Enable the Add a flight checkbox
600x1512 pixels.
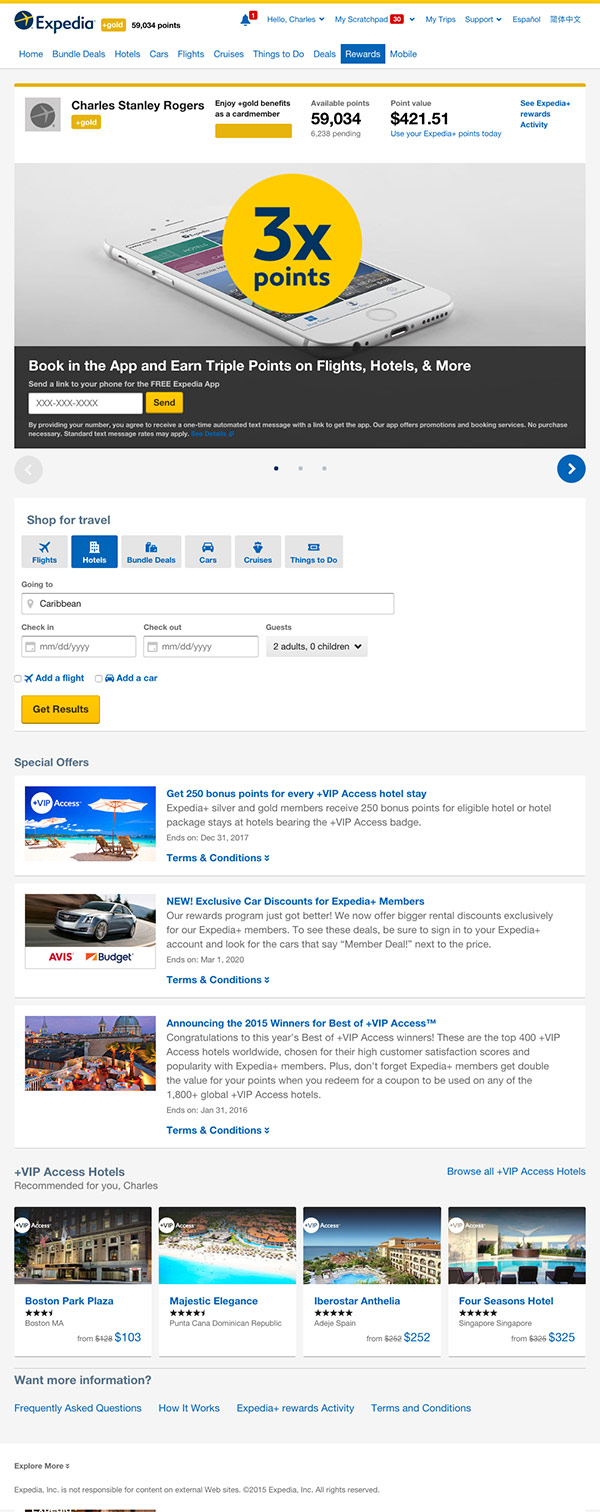coord(18,679)
